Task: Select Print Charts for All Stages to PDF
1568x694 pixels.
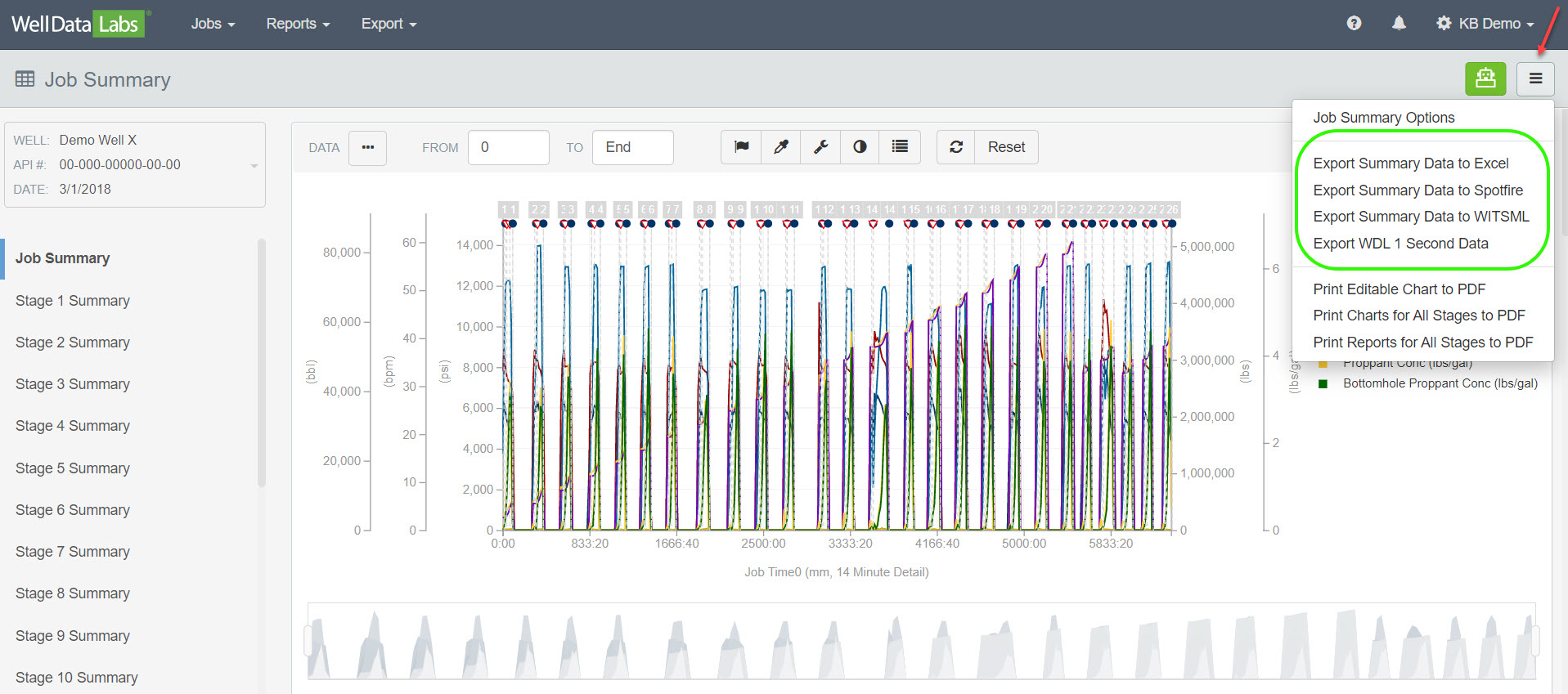Action: click(x=1418, y=316)
